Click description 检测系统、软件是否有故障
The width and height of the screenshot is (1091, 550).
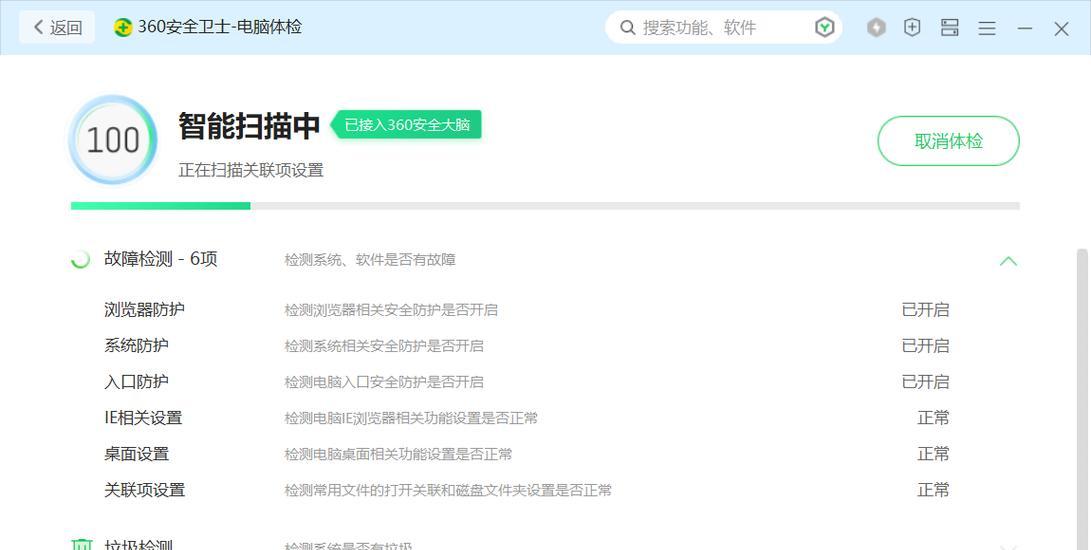tap(370, 260)
